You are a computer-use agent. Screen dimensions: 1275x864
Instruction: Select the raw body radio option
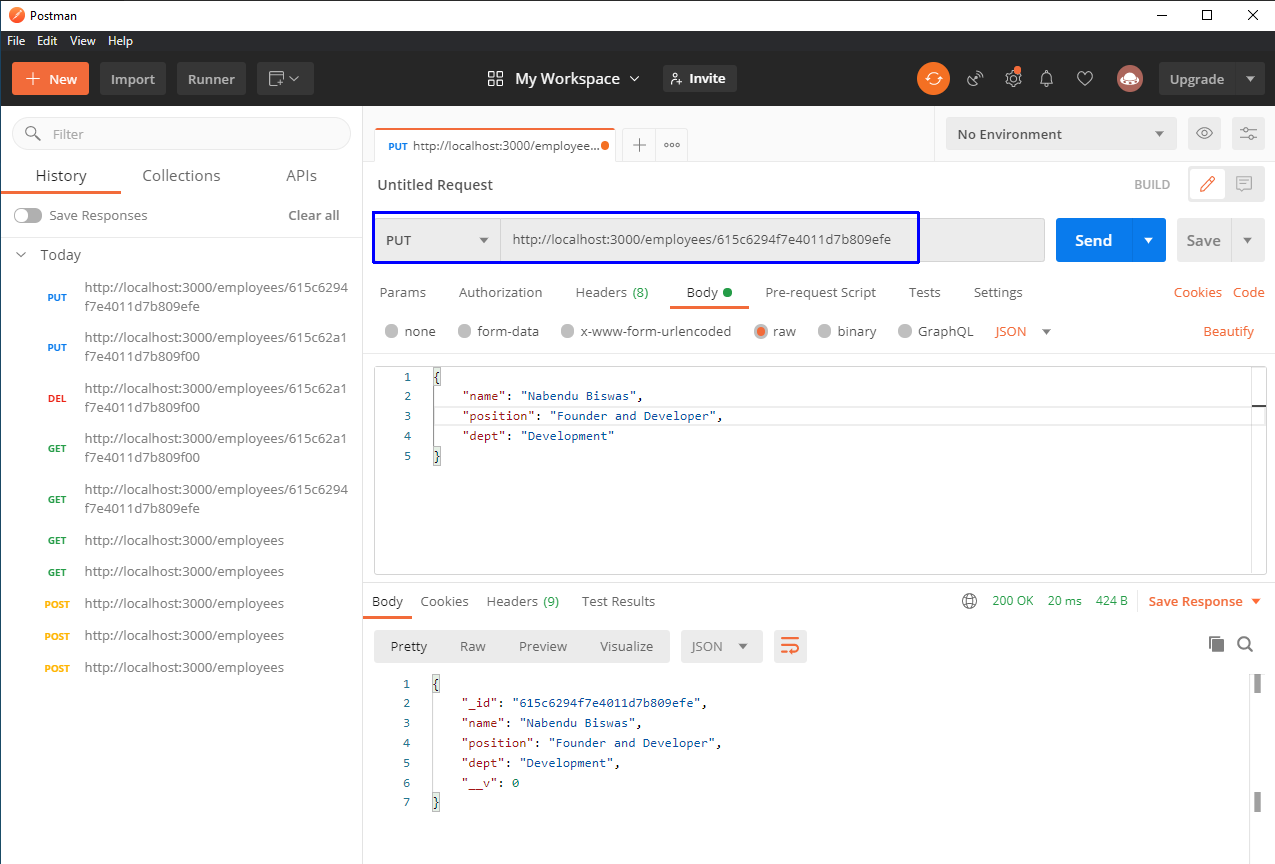[x=761, y=331]
